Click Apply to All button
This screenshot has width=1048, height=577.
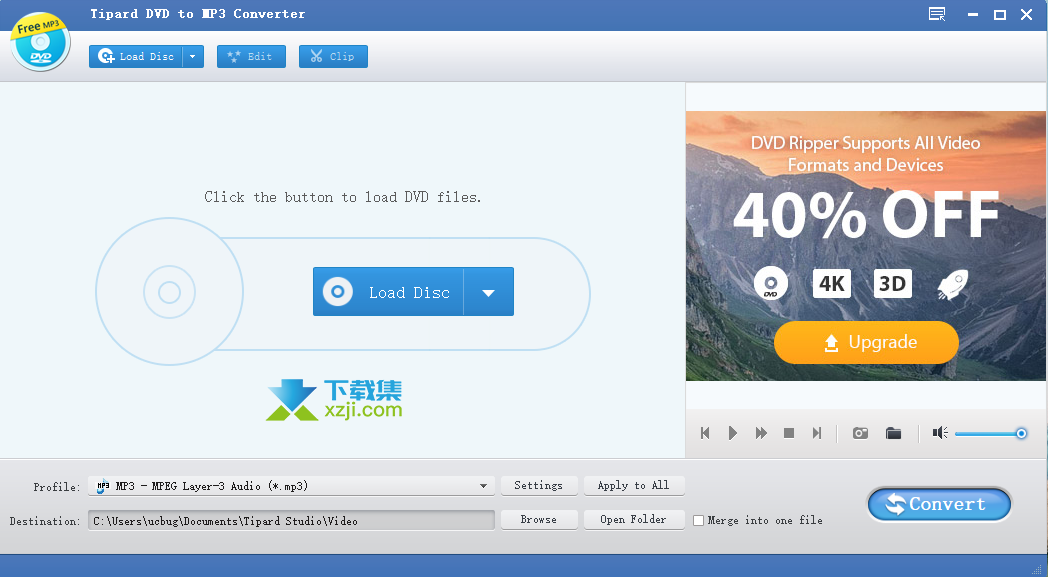click(x=634, y=485)
